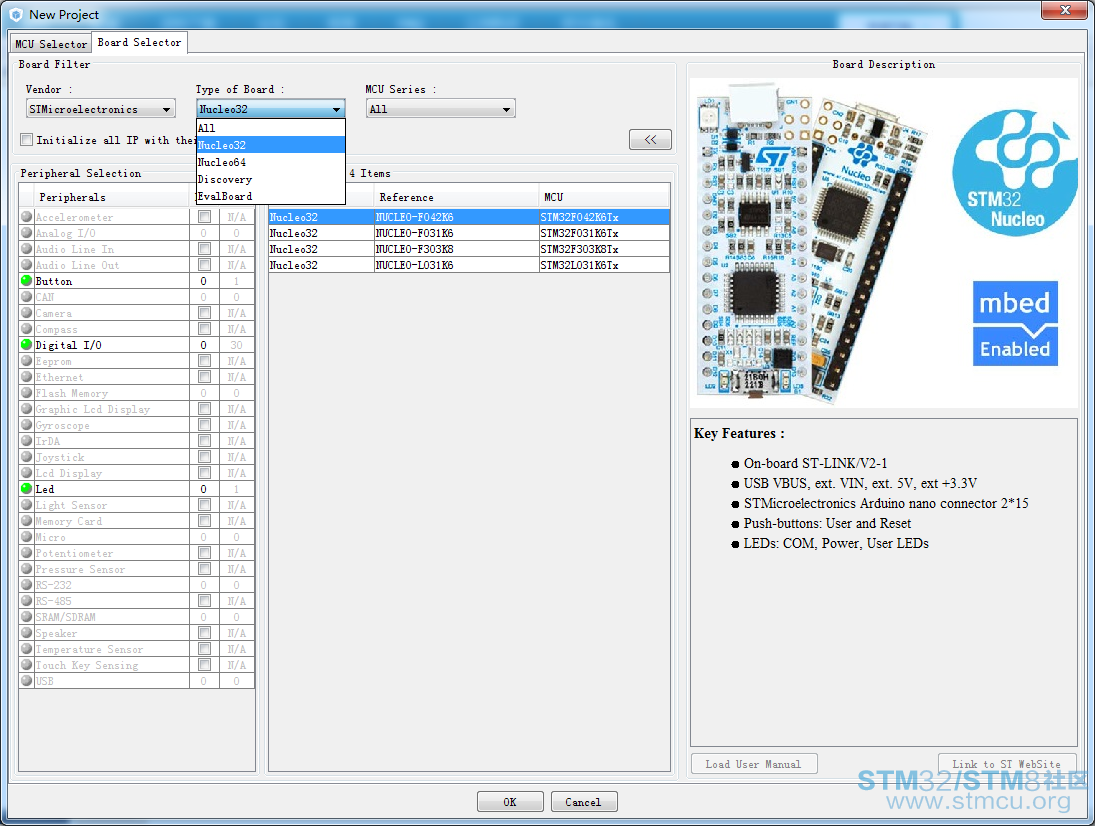Click the Touch Key Sensing gray indicator

click(x=27, y=665)
